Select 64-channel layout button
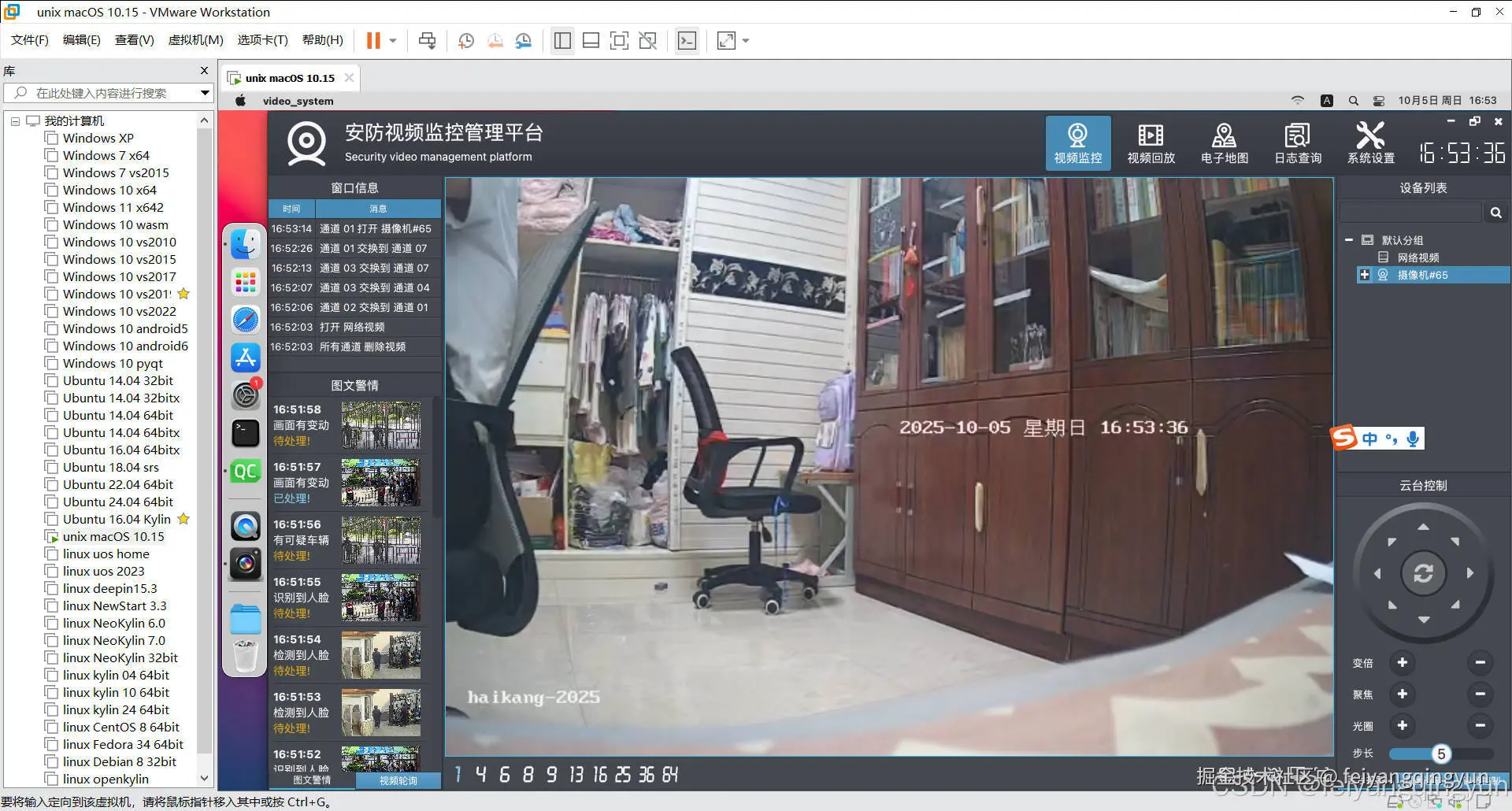 670,775
